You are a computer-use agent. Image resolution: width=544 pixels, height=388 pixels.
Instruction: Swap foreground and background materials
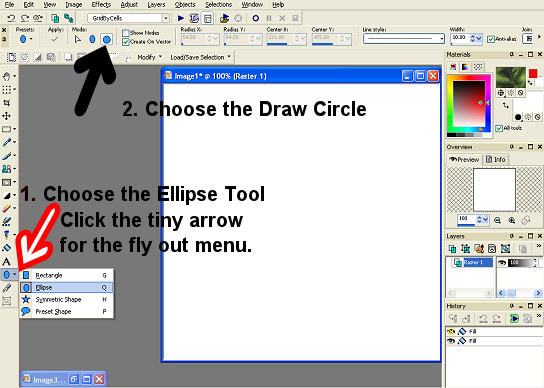[505, 106]
